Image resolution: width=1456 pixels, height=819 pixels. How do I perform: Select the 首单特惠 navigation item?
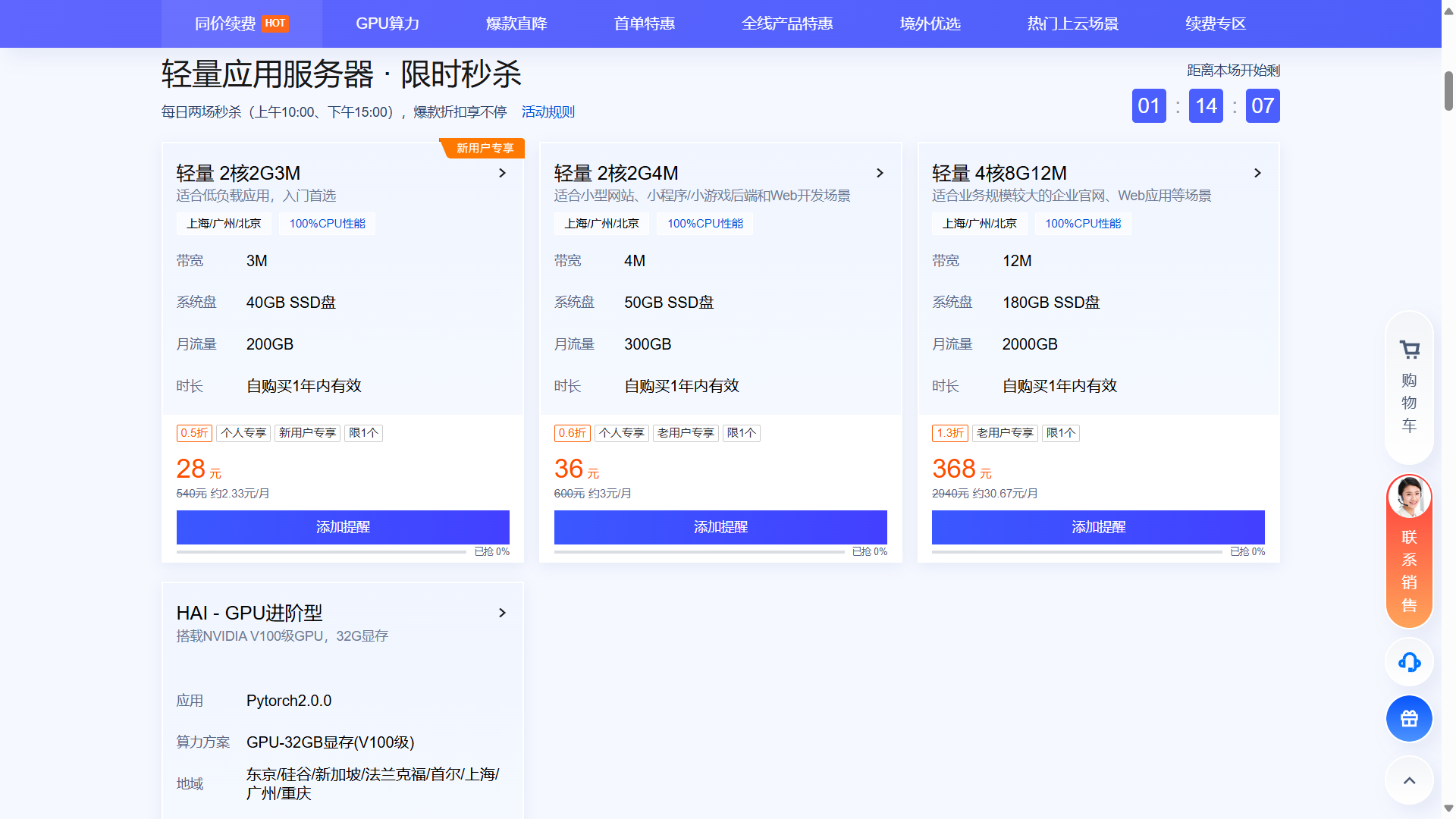(643, 24)
